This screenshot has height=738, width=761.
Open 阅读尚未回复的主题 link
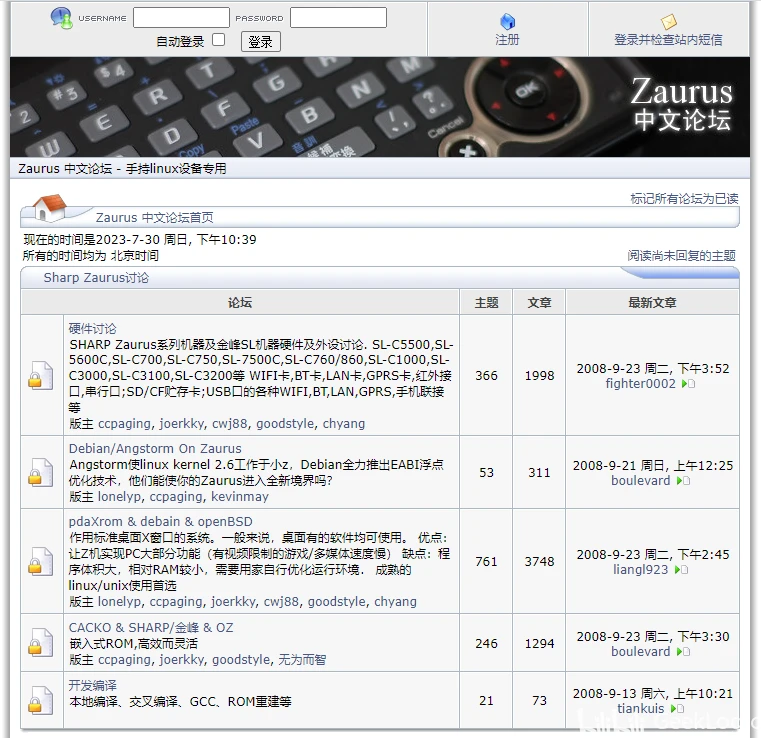pos(681,256)
